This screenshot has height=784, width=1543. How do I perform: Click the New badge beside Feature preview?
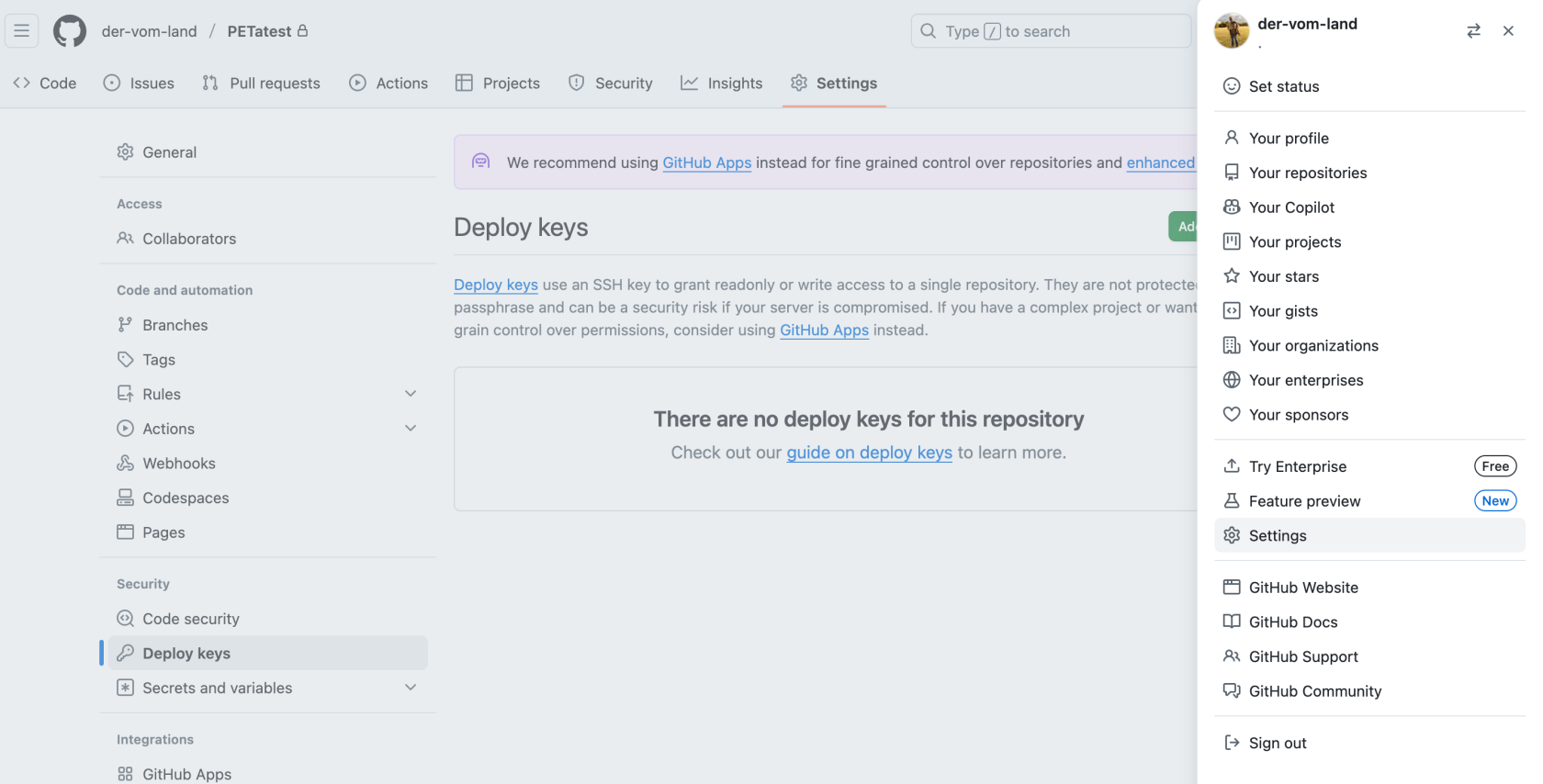[1495, 501]
